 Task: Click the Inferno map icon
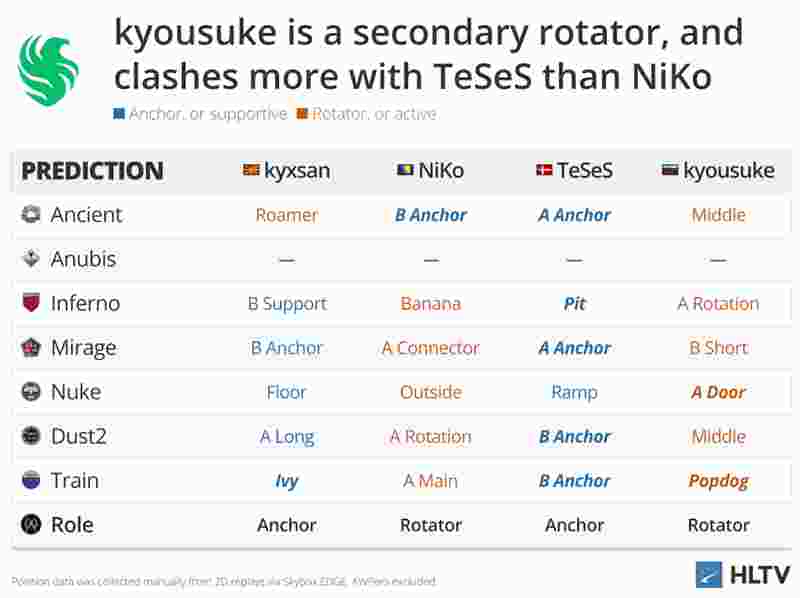point(31,303)
